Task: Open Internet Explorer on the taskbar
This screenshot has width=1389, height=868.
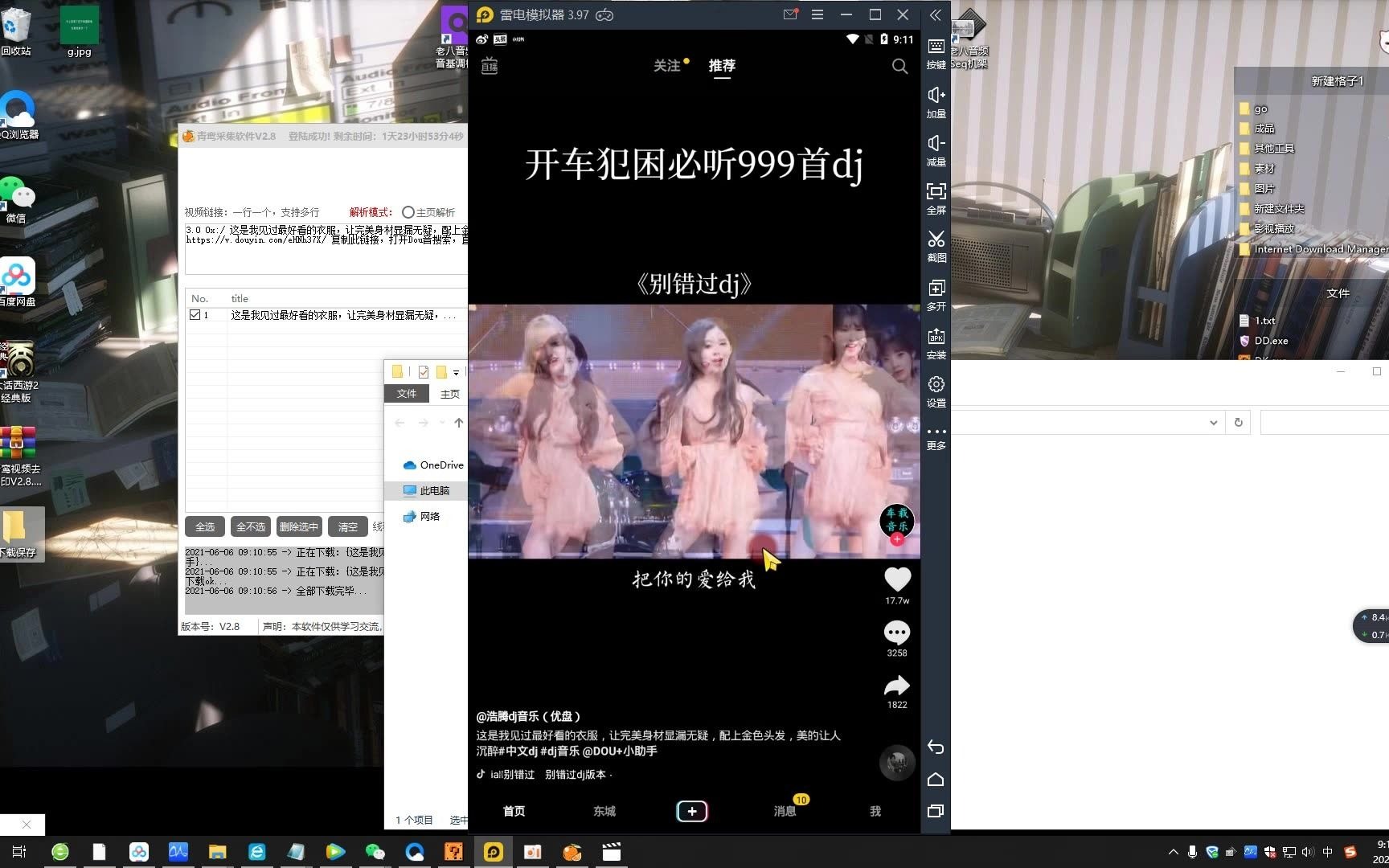Action: [x=256, y=852]
